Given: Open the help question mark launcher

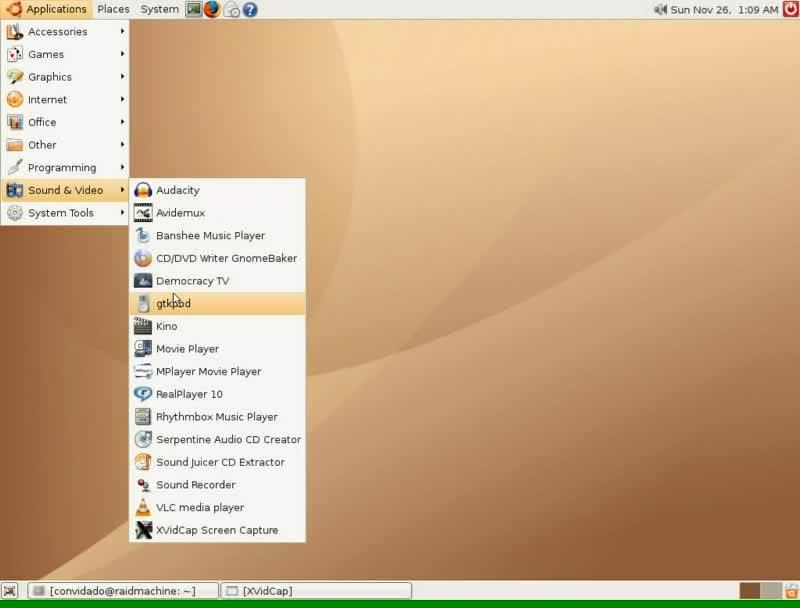Looking at the screenshot, I should [250, 10].
